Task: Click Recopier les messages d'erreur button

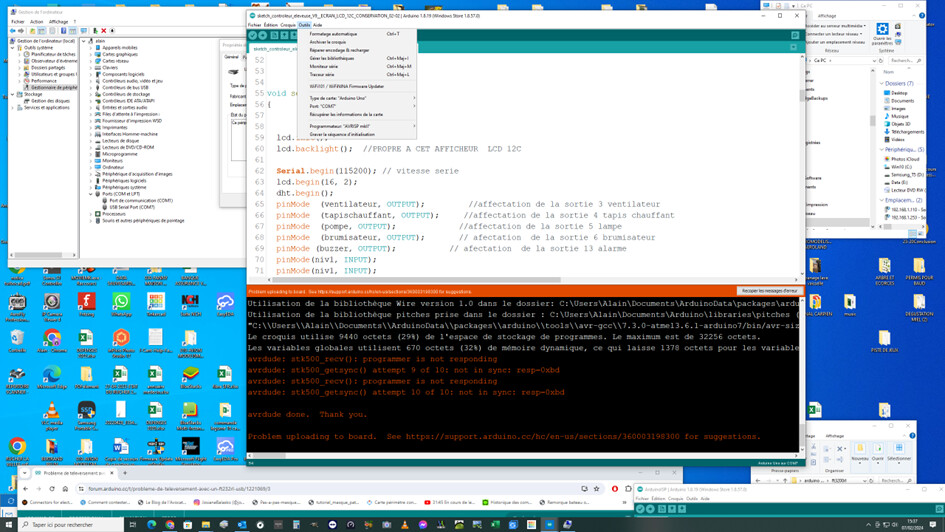Action: [769, 291]
